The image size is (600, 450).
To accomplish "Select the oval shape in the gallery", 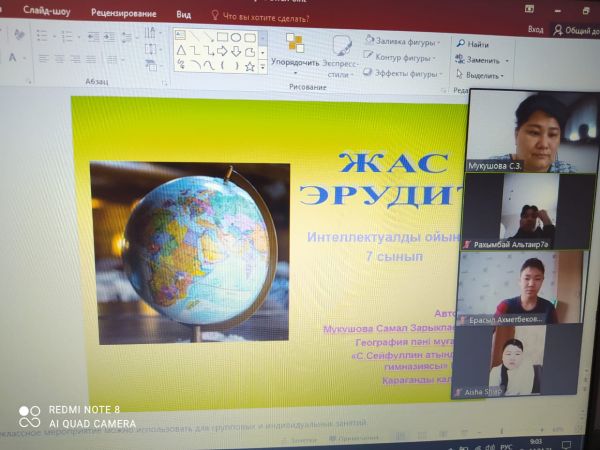I will click(x=236, y=37).
